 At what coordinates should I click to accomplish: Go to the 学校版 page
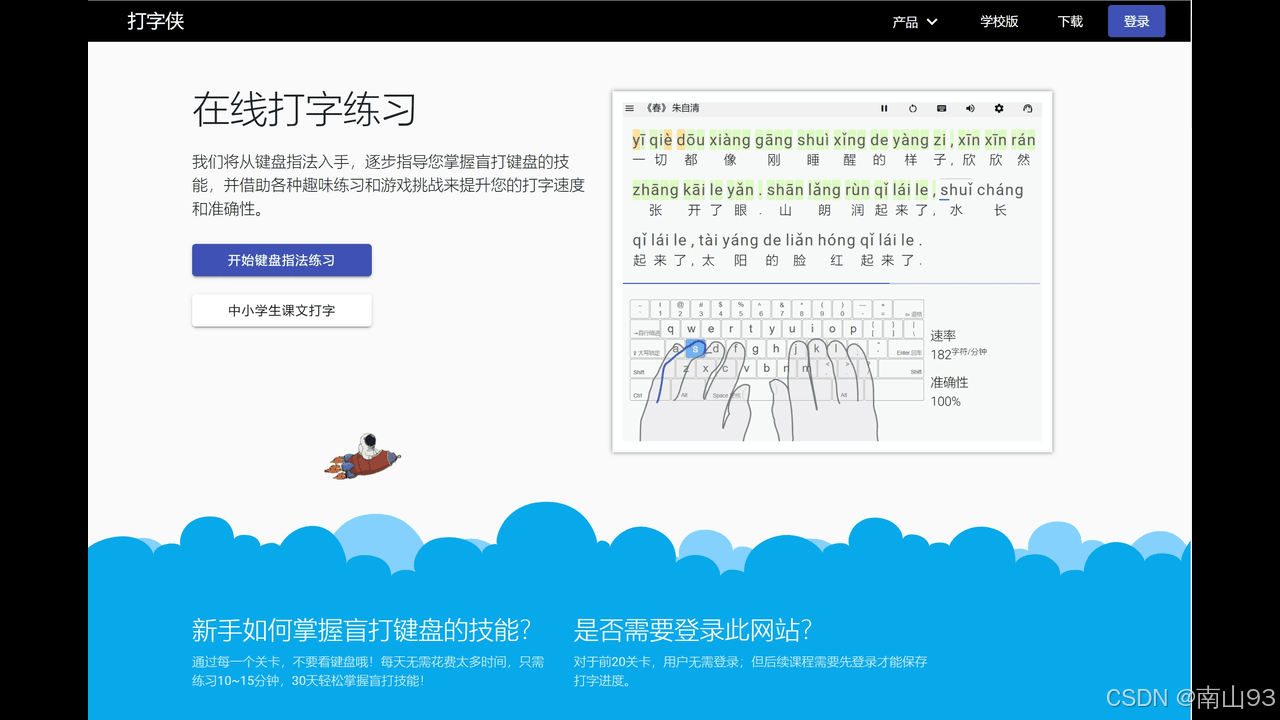999,21
